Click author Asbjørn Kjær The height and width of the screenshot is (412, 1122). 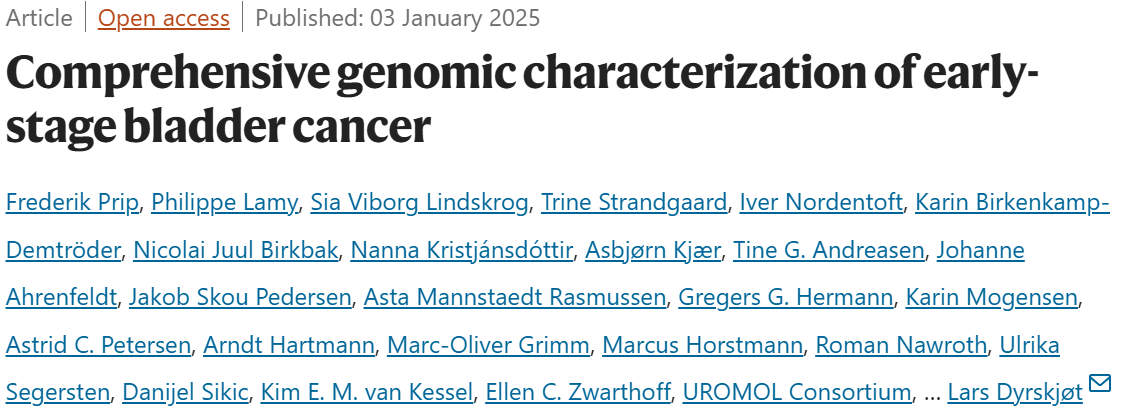coord(653,250)
